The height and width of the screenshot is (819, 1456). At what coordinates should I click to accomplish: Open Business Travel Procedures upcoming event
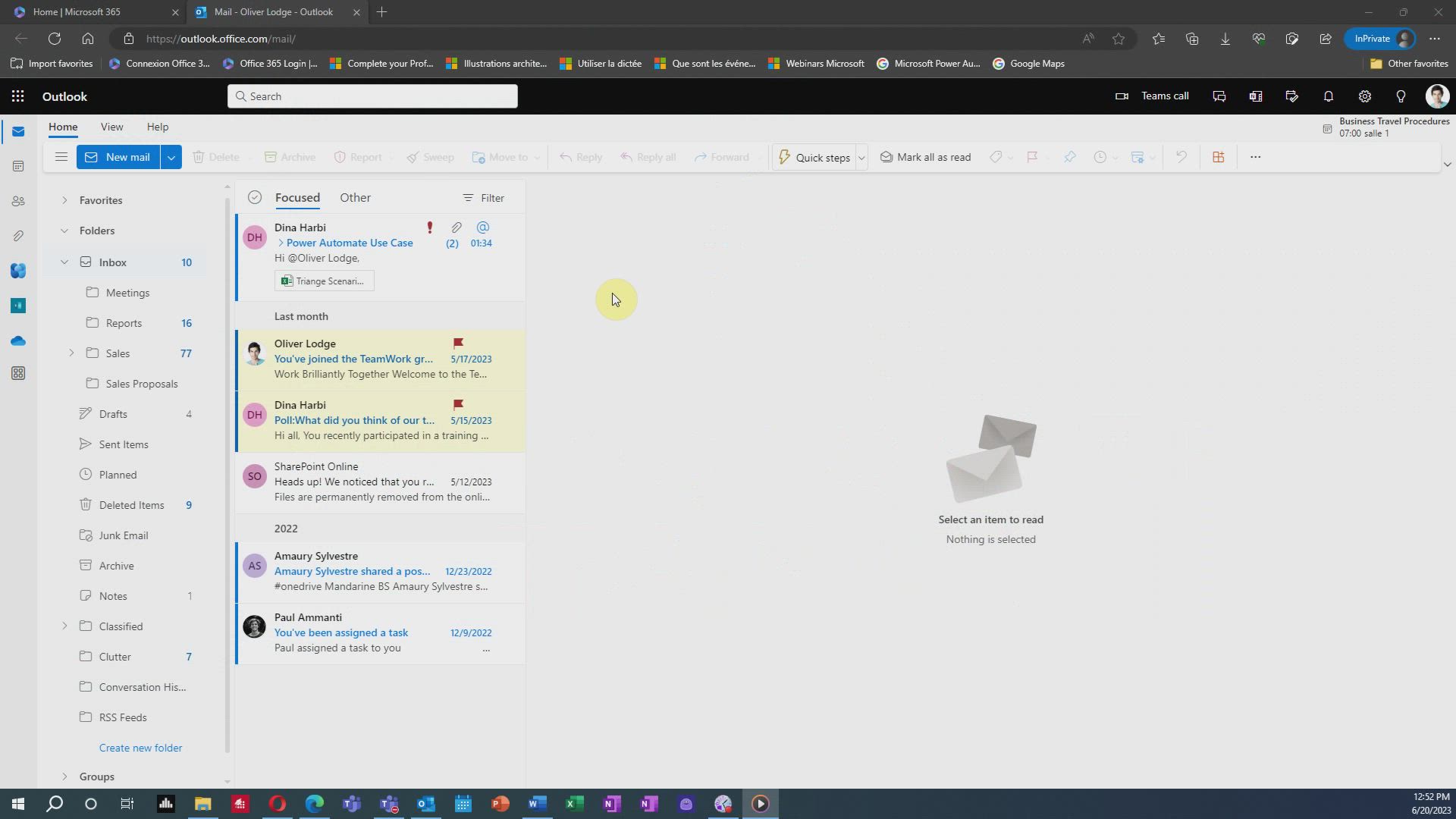click(x=1387, y=127)
